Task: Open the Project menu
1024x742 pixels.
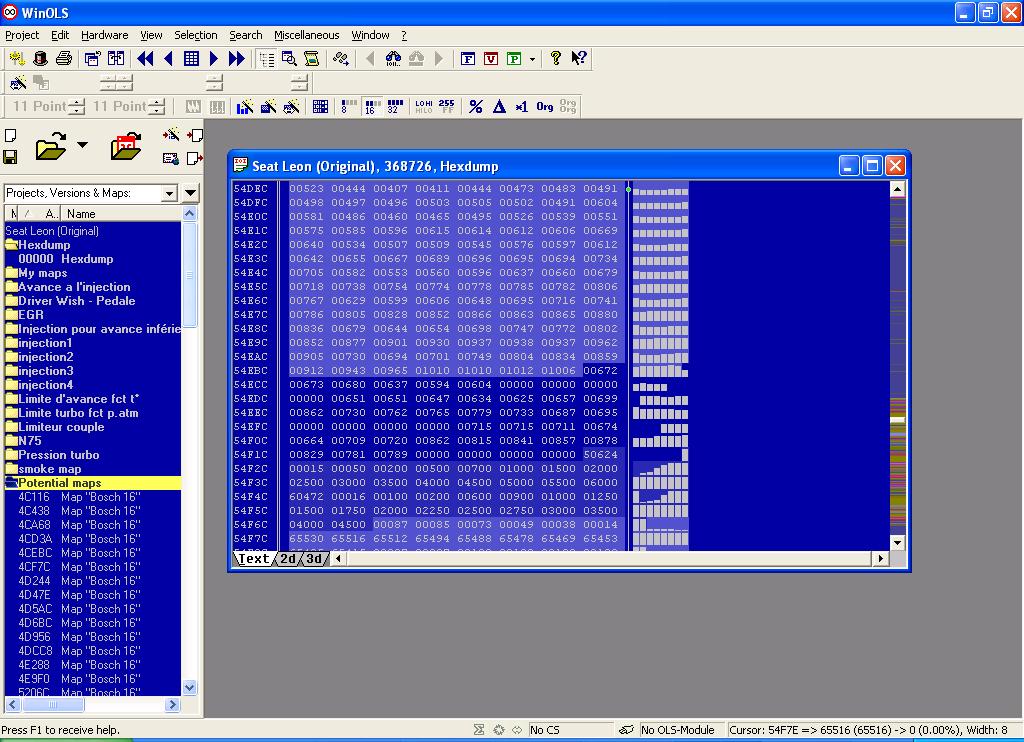Action: coord(22,35)
